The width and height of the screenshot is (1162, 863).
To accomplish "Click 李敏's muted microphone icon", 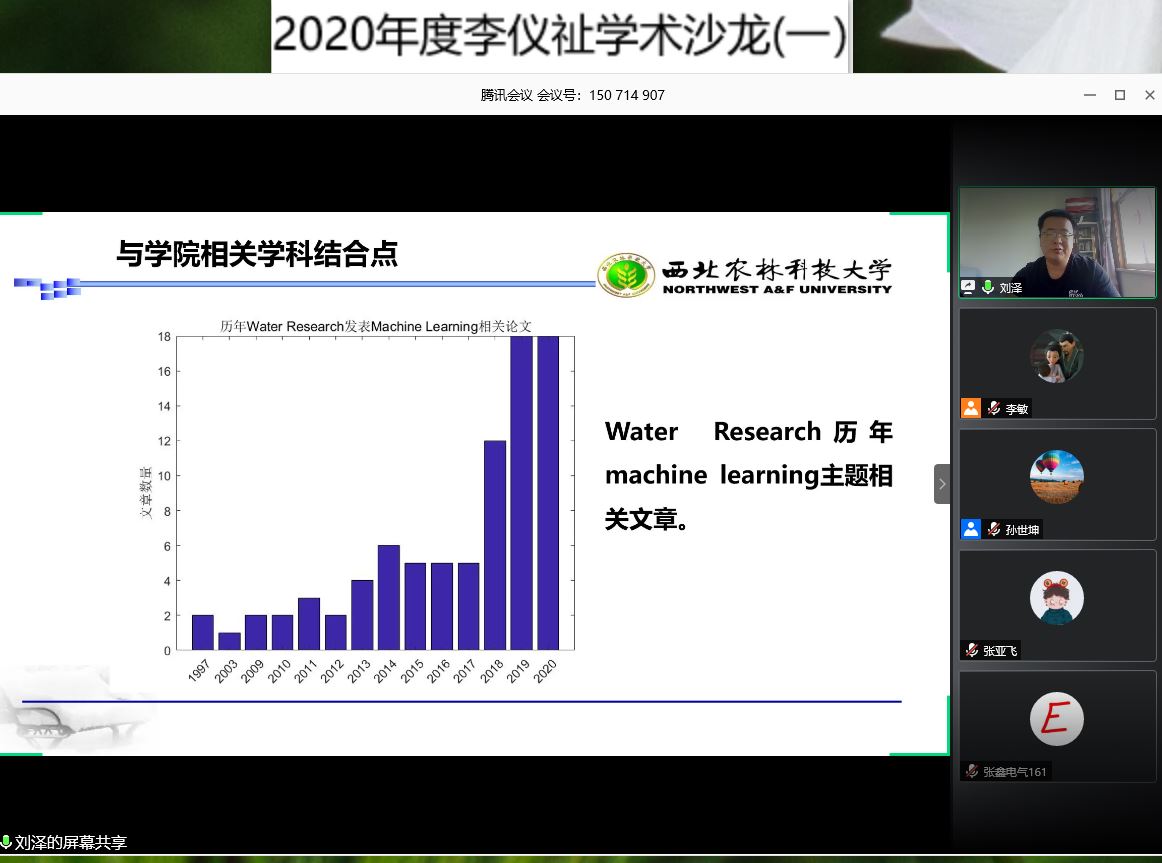I will coord(993,408).
